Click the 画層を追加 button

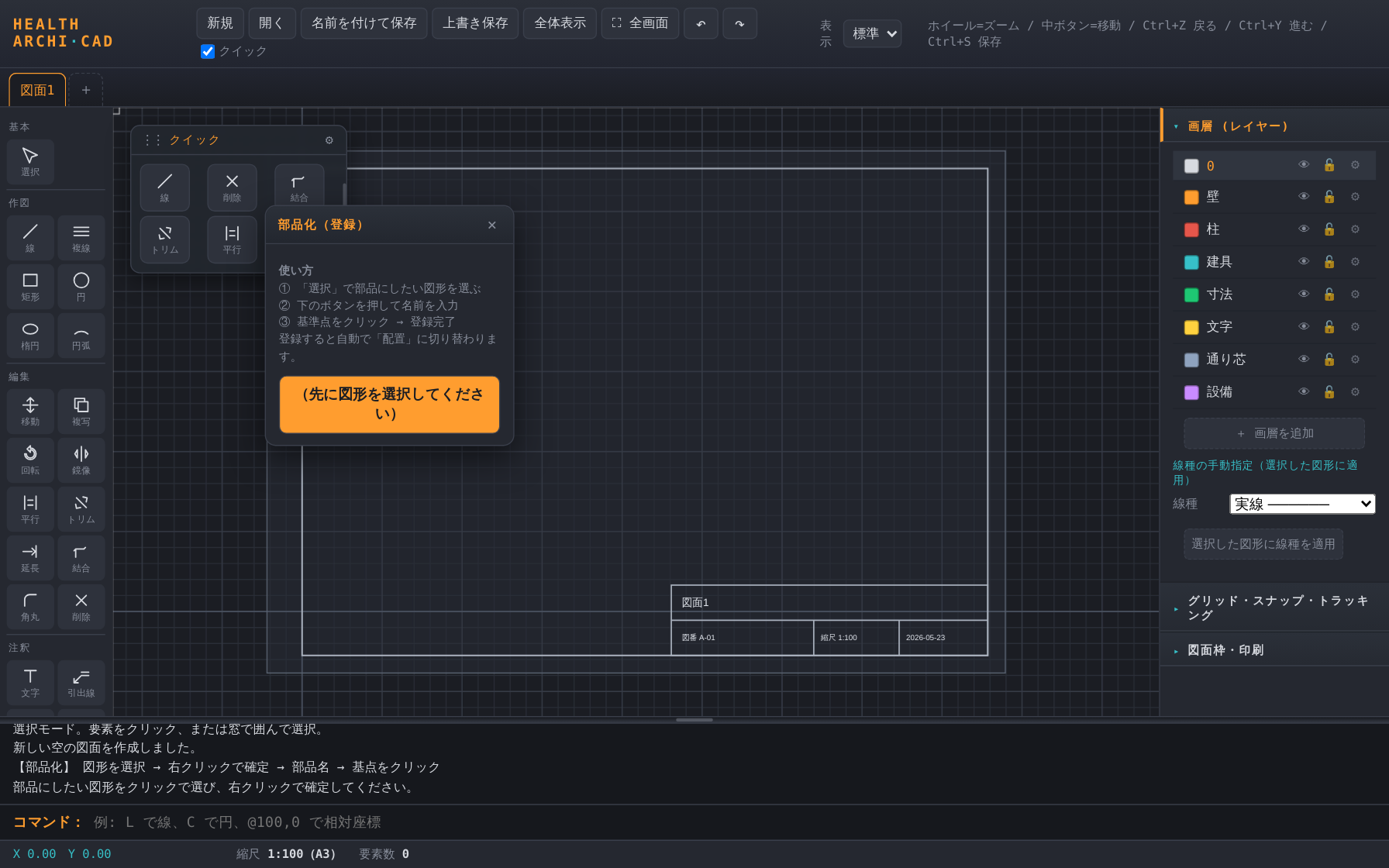1274,433
